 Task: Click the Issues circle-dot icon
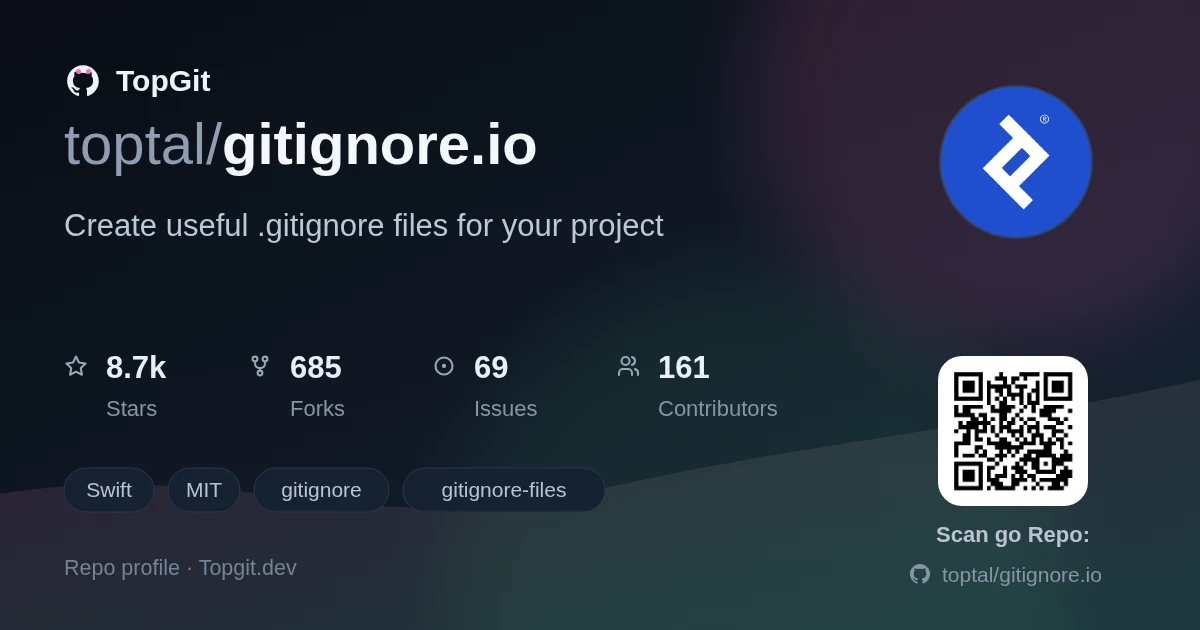[x=444, y=366]
